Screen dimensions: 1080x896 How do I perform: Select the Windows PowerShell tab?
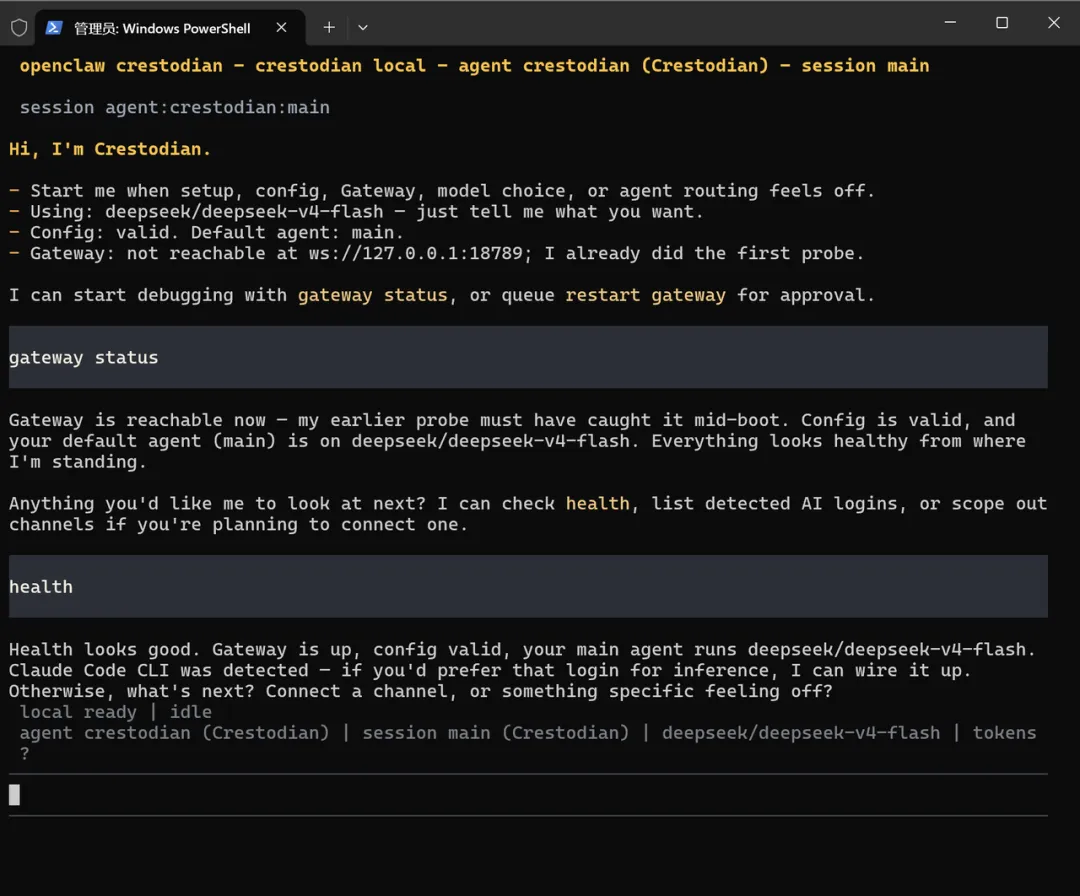point(170,28)
